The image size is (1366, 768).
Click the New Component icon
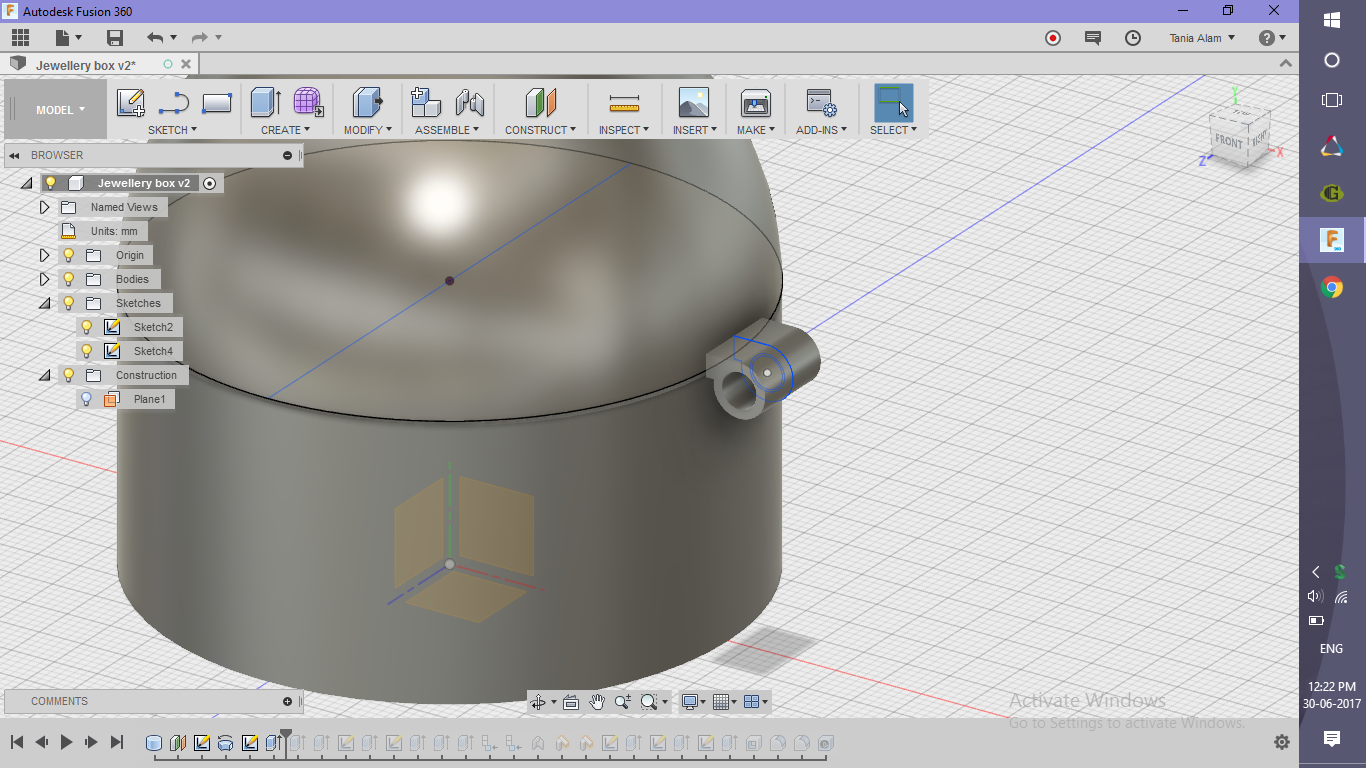426,103
